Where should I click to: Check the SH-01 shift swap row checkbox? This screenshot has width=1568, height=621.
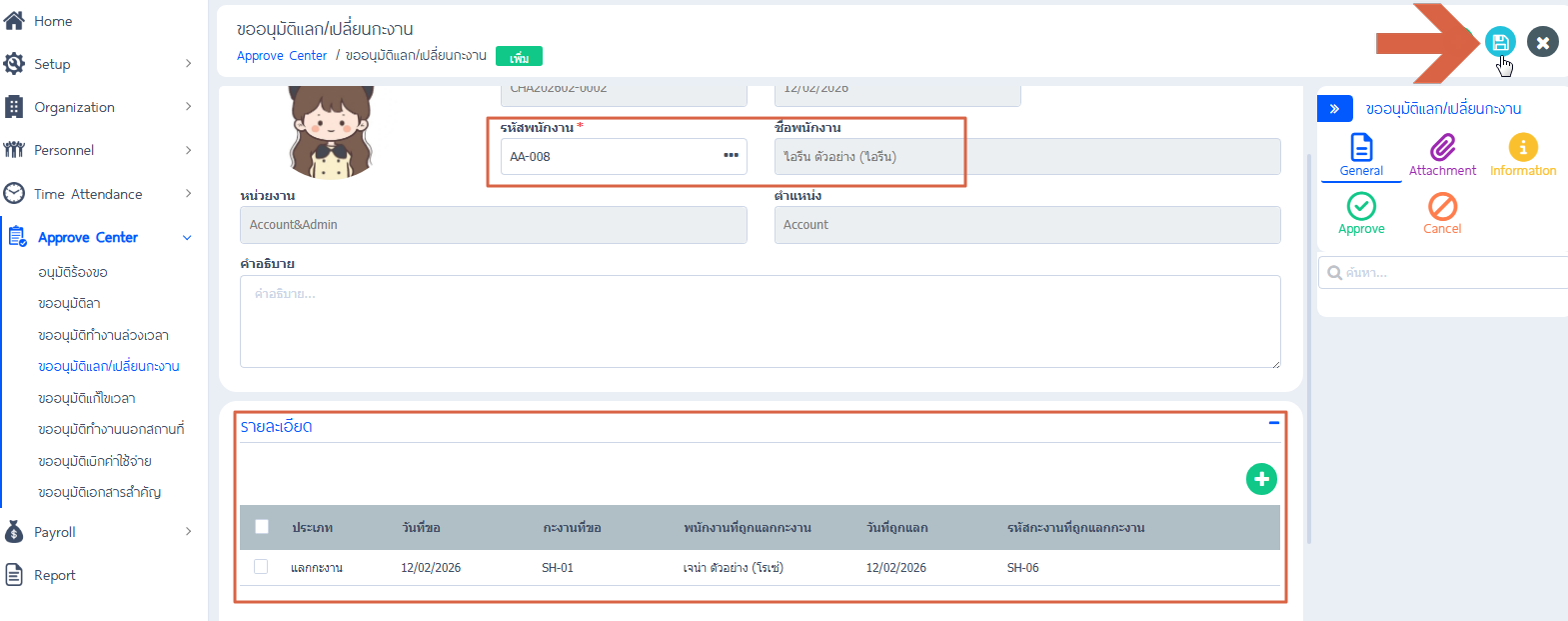[261, 567]
